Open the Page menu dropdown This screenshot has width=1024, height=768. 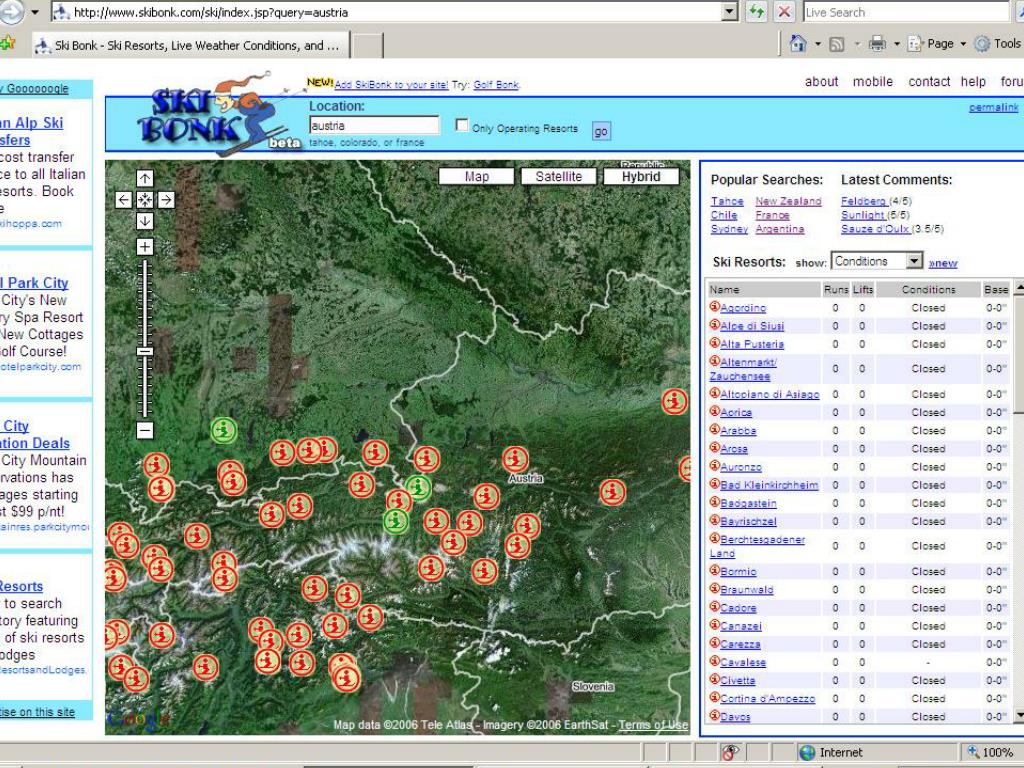[x=937, y=44]
